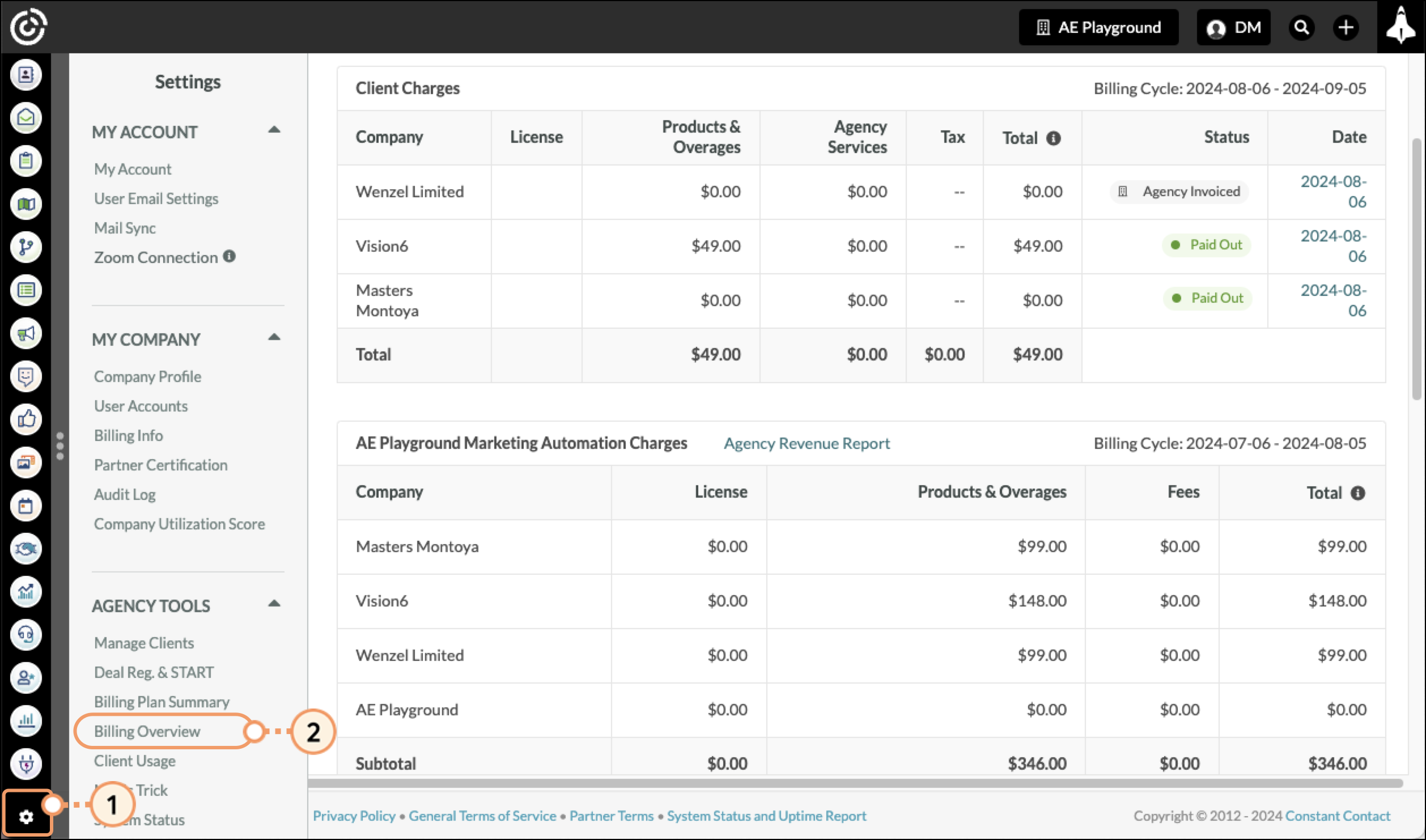This screenshot has height=840, width=1426.
Task: Open Zoom Connection settings
Action: 156,257
